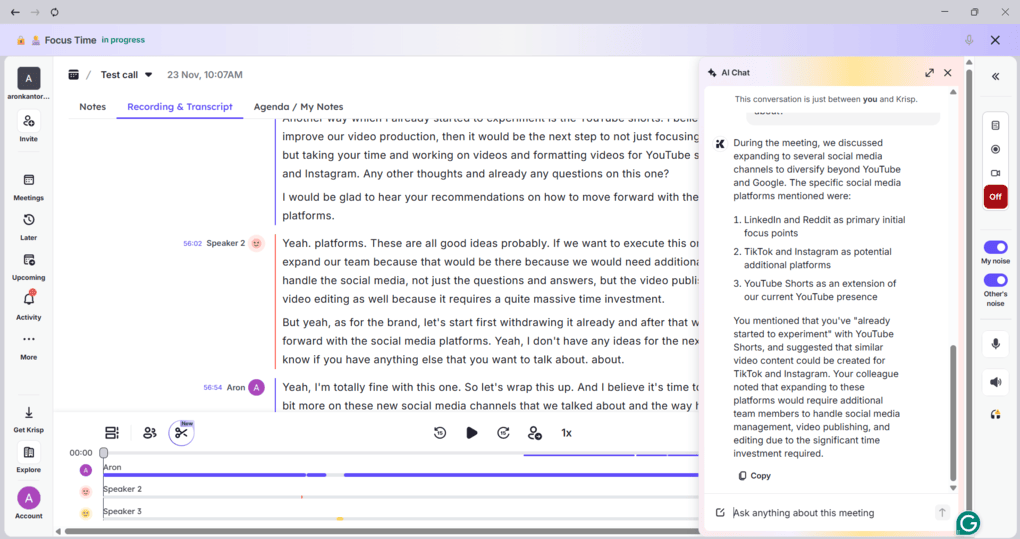
Task: Toggle My noise cancellation switch
Action: (x=995, y=247)
